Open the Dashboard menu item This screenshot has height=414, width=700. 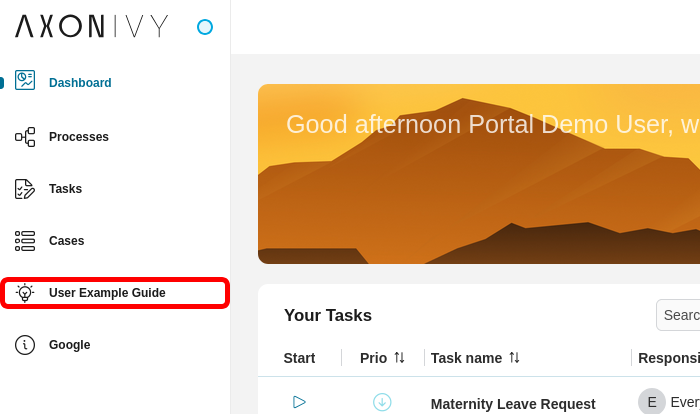pos(80,83)
